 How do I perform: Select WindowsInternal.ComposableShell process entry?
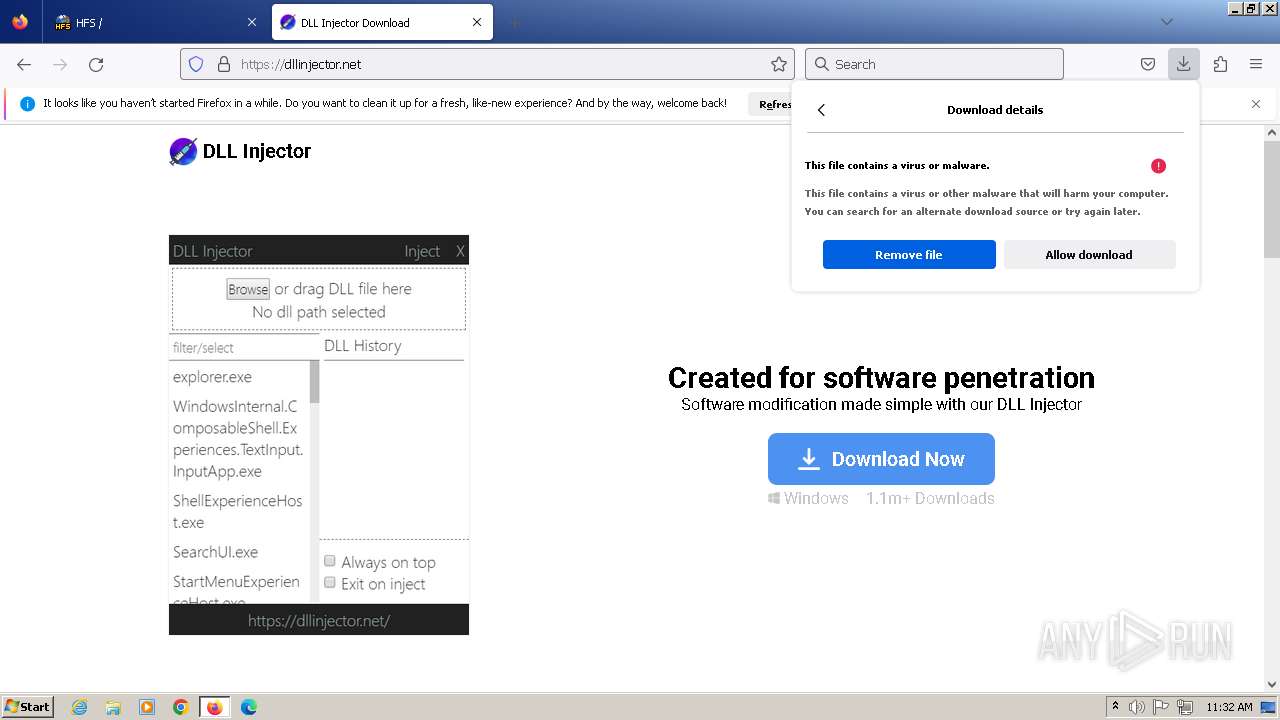238,439
